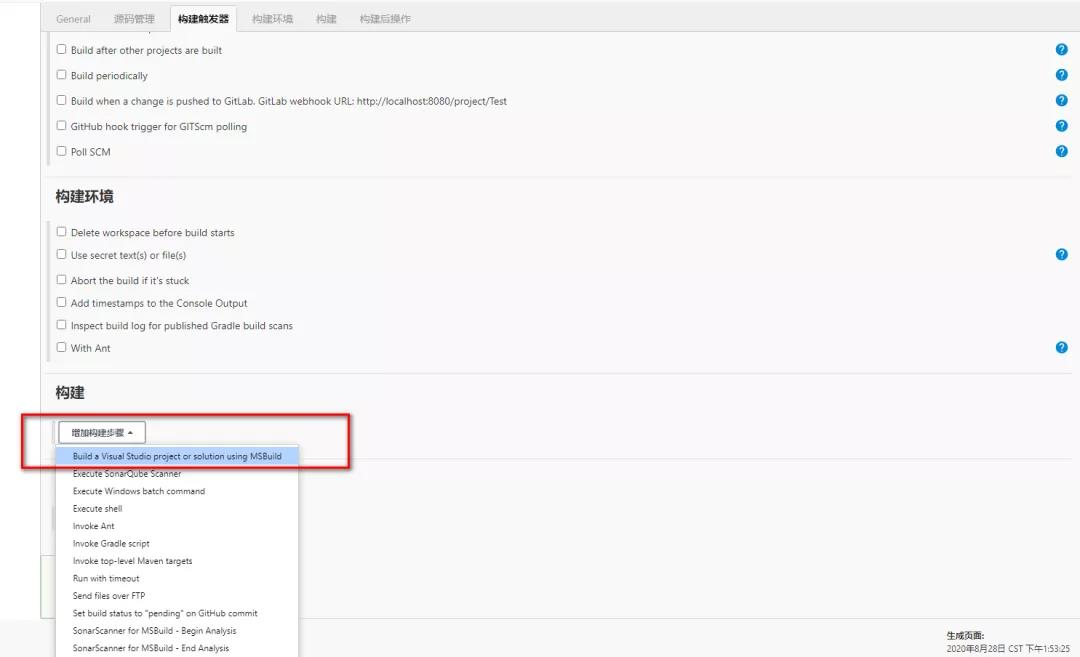Screen dimensions: 1080x657
Task: Collapse the 增加构建步骤 dropdown button
Action: 102,433
